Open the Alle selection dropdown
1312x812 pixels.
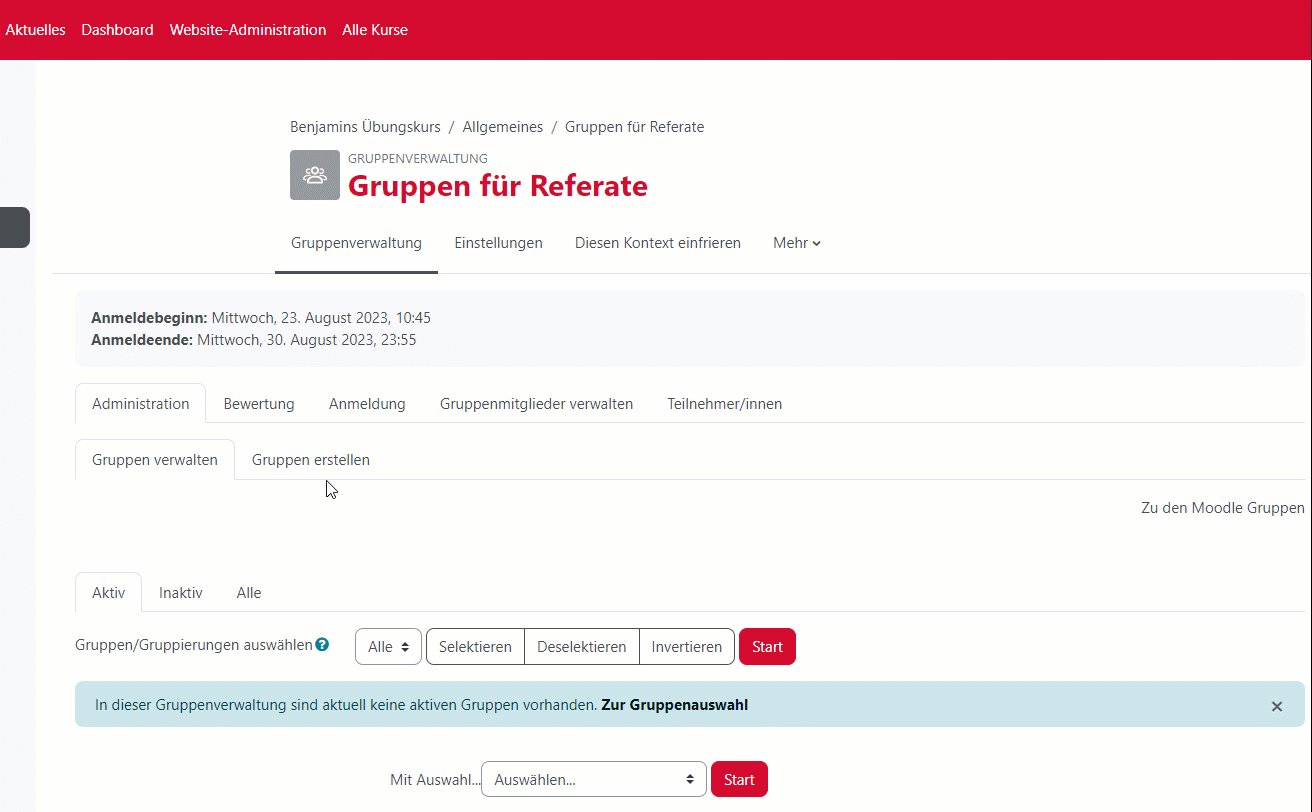click(388, 646)
